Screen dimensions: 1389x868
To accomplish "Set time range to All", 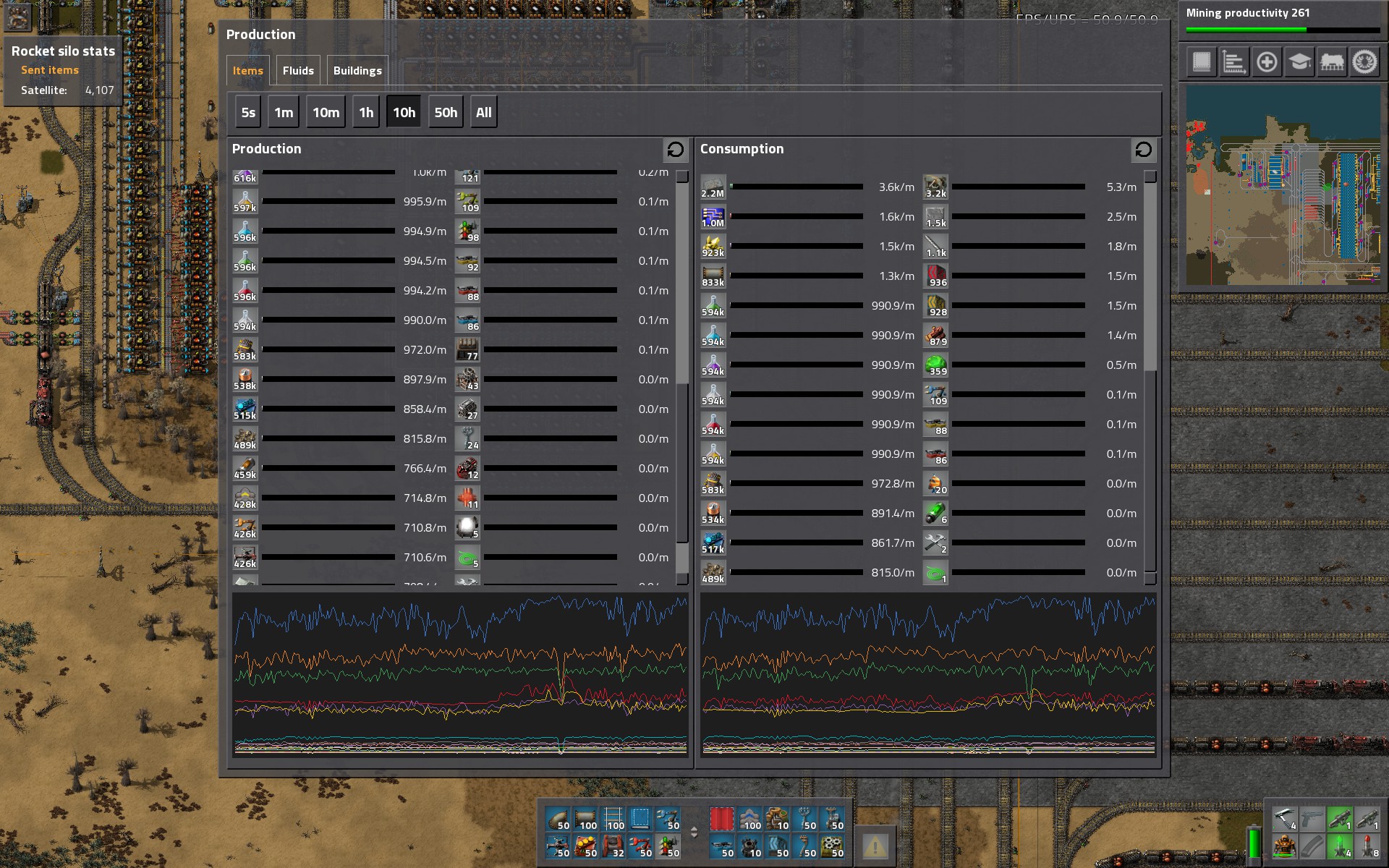I will point(483,112).
